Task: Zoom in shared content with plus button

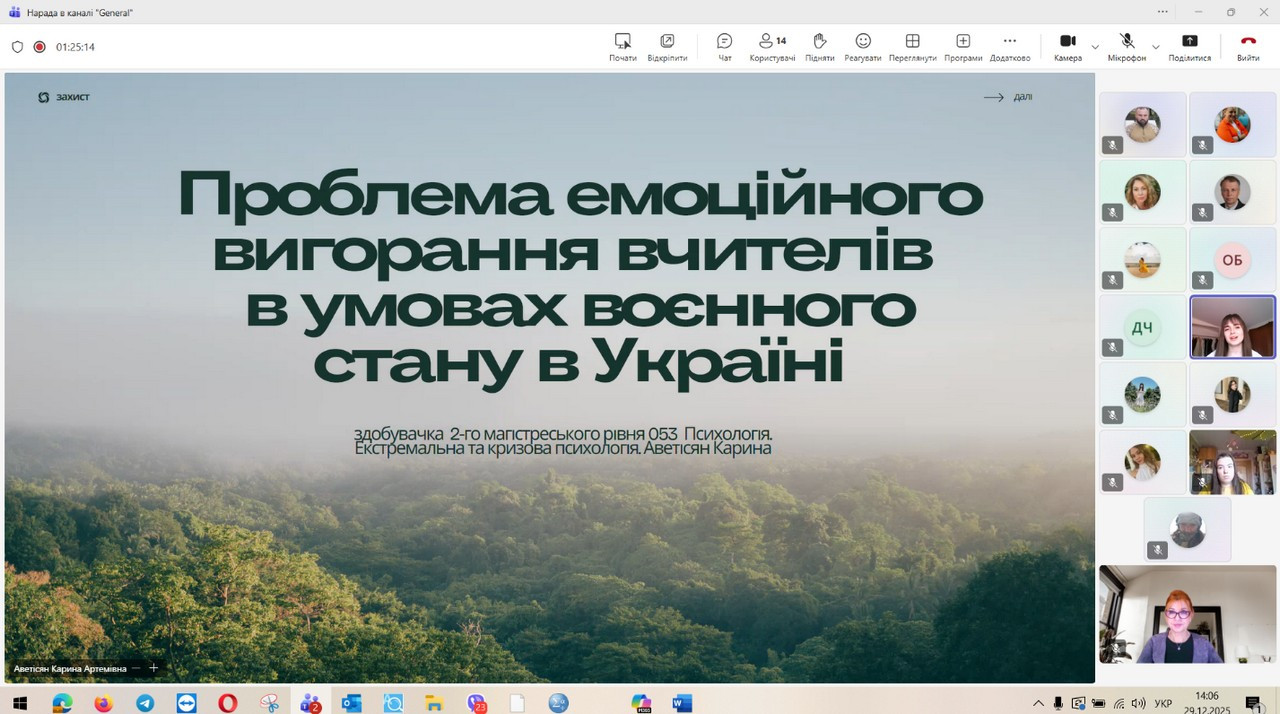Action: pos(153,668)
